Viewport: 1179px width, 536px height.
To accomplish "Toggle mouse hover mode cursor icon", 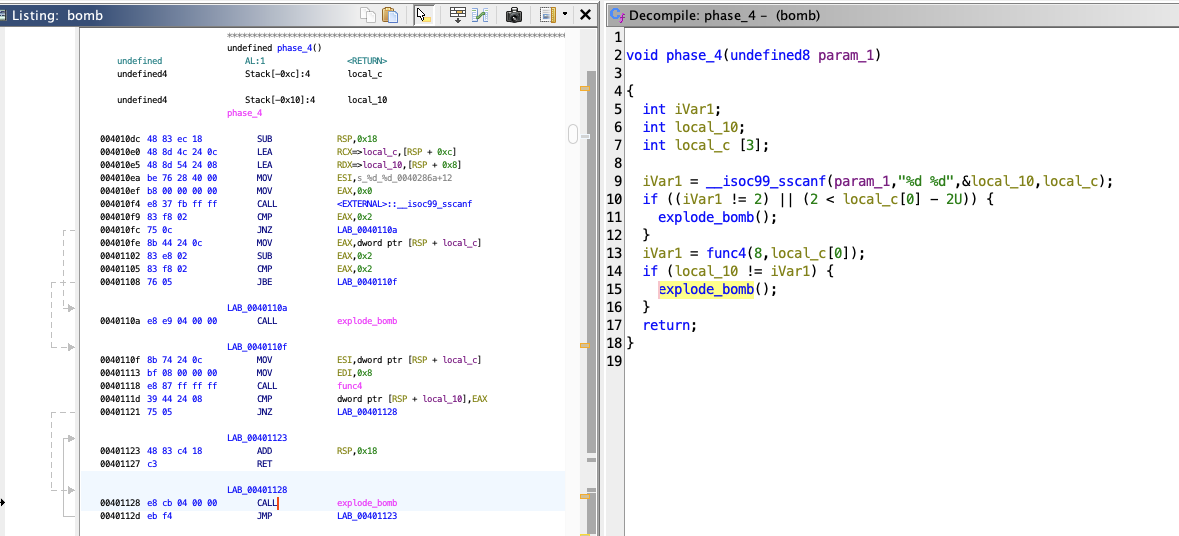I will (422, 15).
